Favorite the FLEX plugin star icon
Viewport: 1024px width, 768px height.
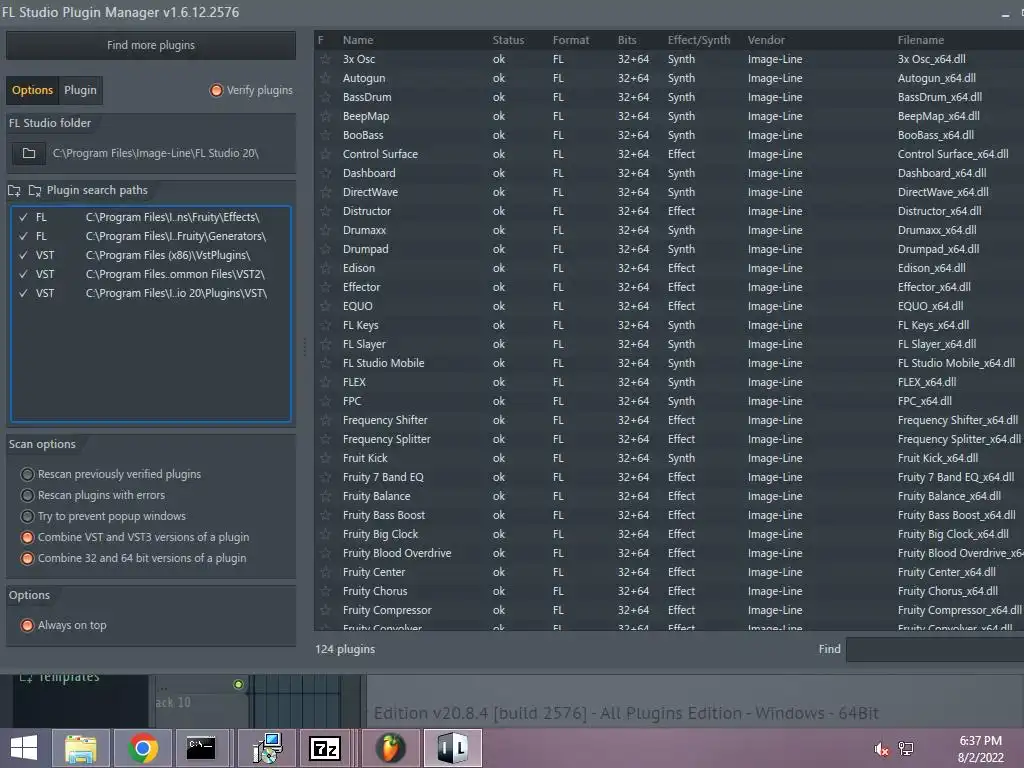click(325, 382)
